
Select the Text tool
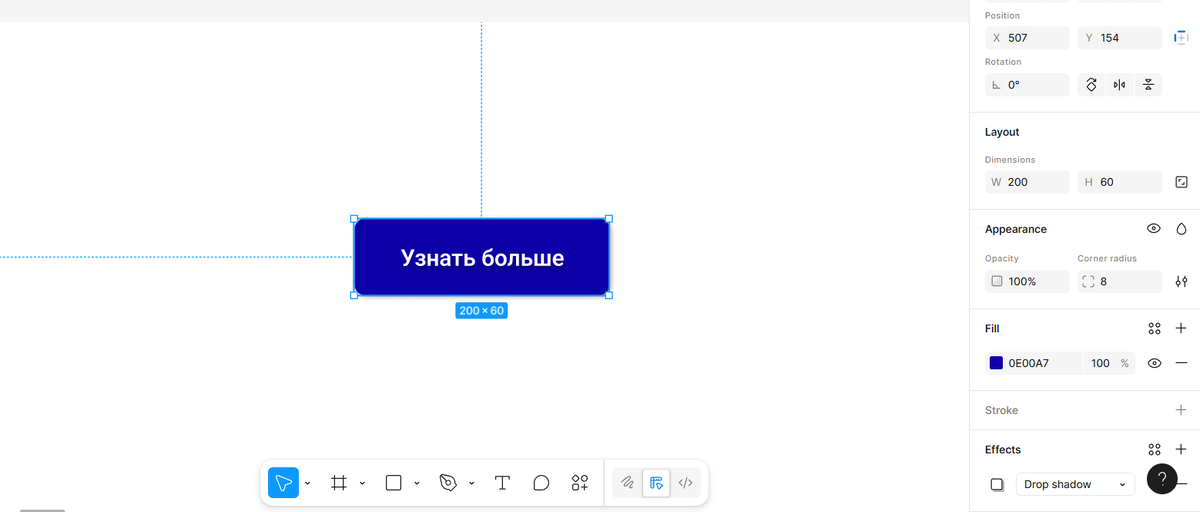coord(502,483)
